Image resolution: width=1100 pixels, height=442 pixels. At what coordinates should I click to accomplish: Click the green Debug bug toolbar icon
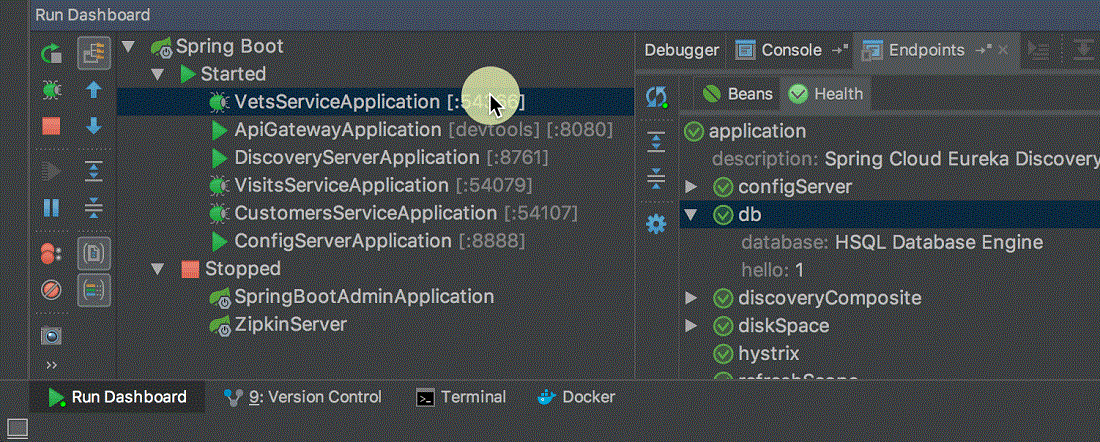coord(51,90)
